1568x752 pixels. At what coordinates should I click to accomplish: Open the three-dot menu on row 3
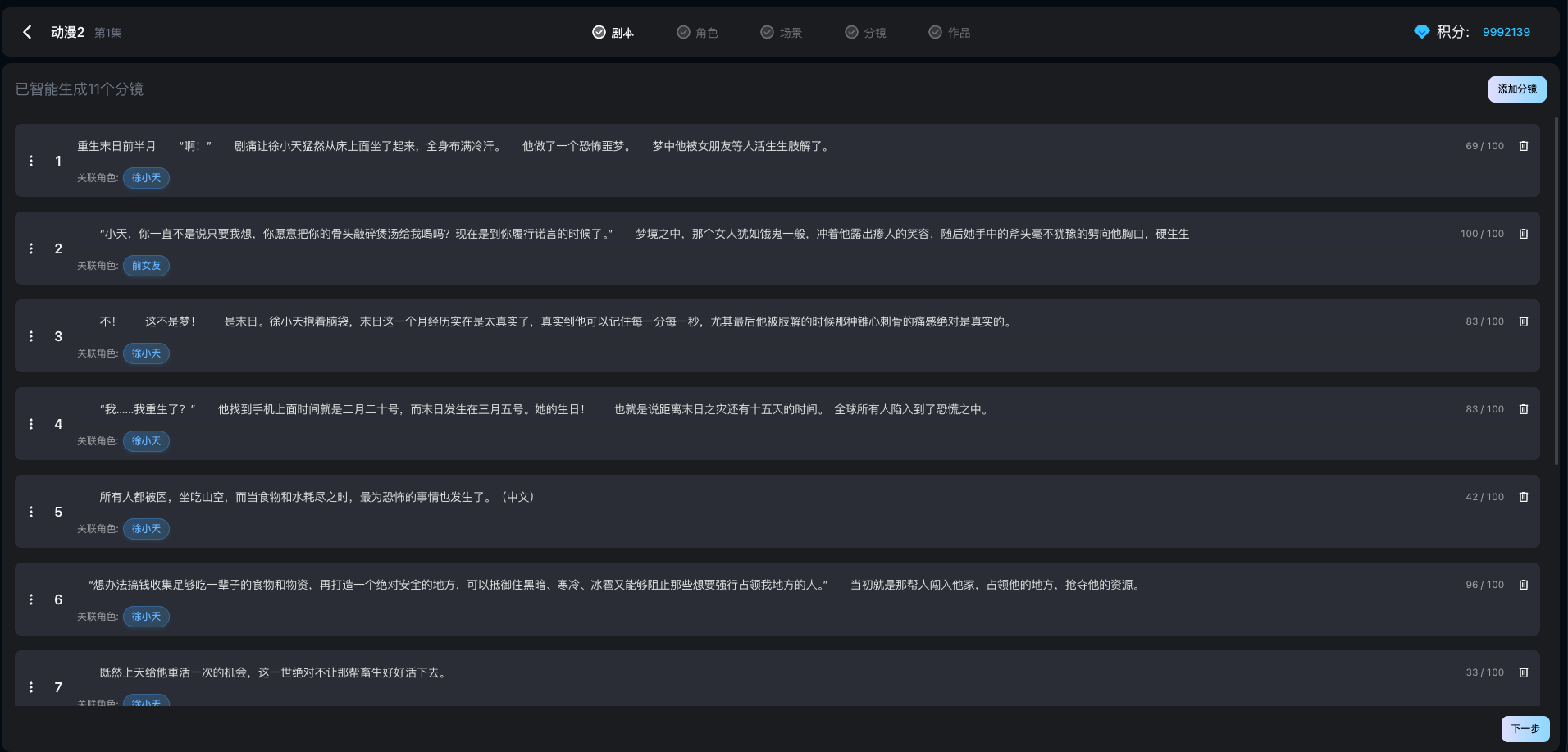pos(31,336)
